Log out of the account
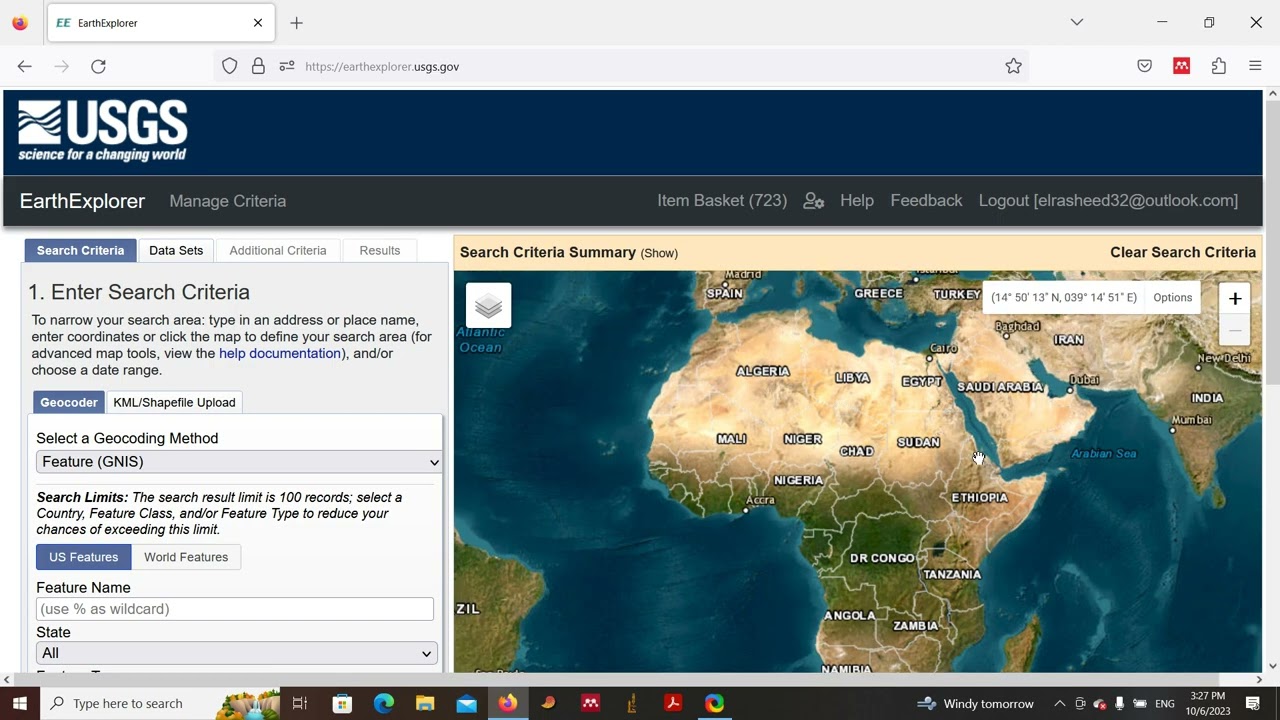1280x720 pixels. (1108, 201)
